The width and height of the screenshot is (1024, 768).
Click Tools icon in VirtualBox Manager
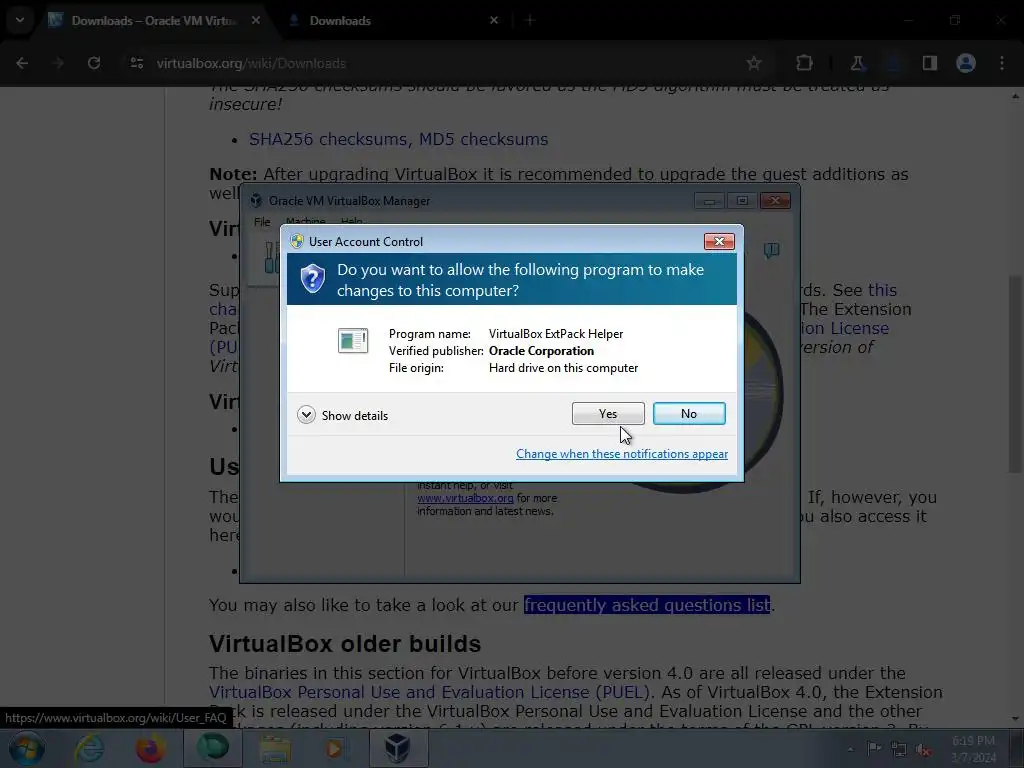coord(269,257)
